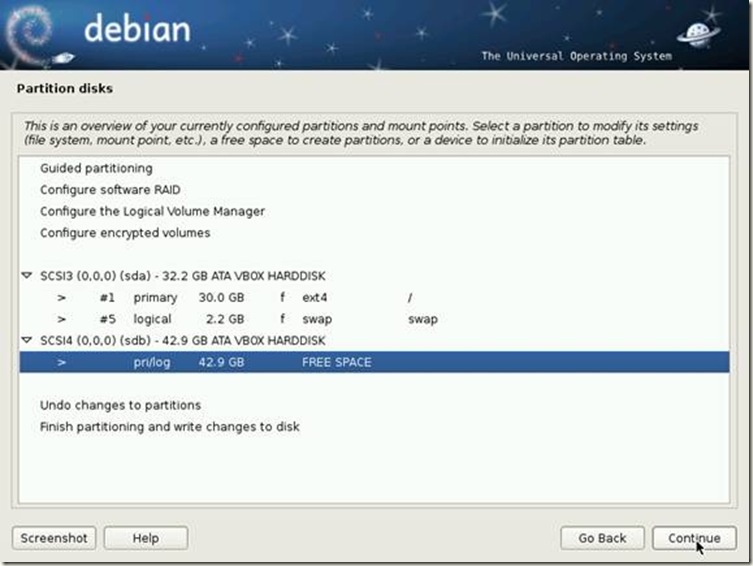Select the 42.9 GB FREE SPACE row

374,362
